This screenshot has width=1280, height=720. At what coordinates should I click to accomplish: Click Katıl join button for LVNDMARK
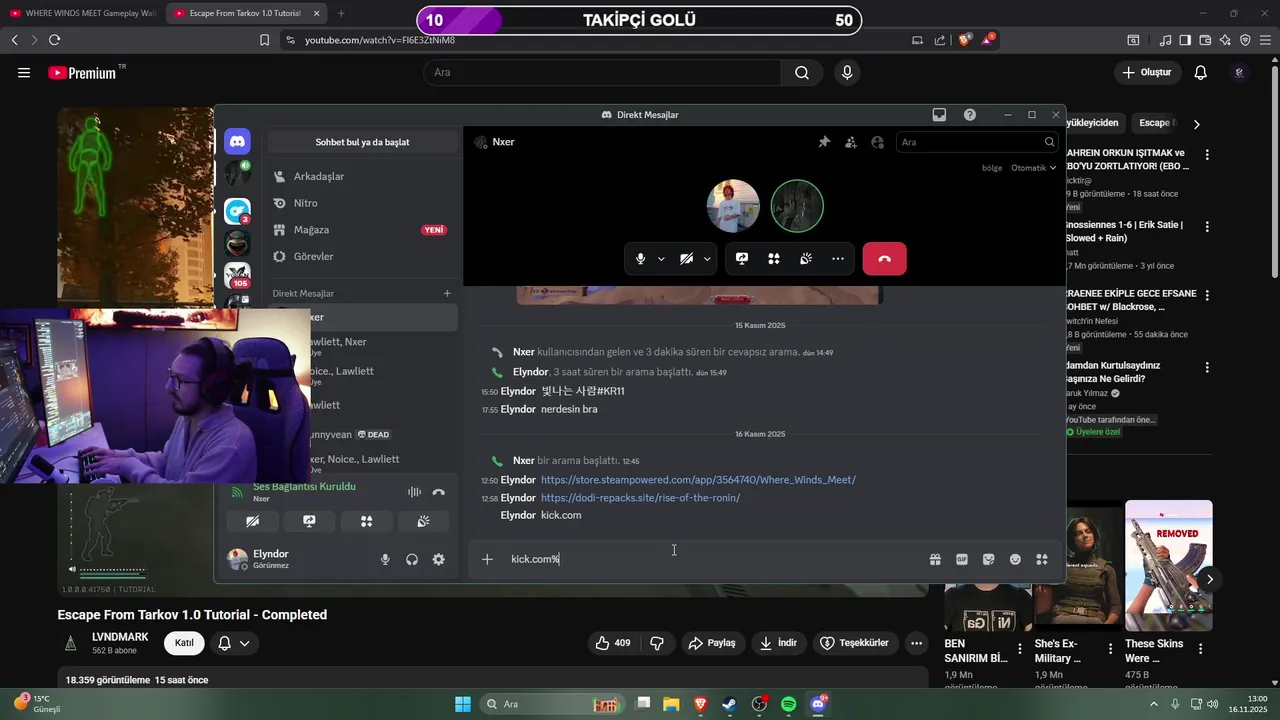tap(185, 643)
